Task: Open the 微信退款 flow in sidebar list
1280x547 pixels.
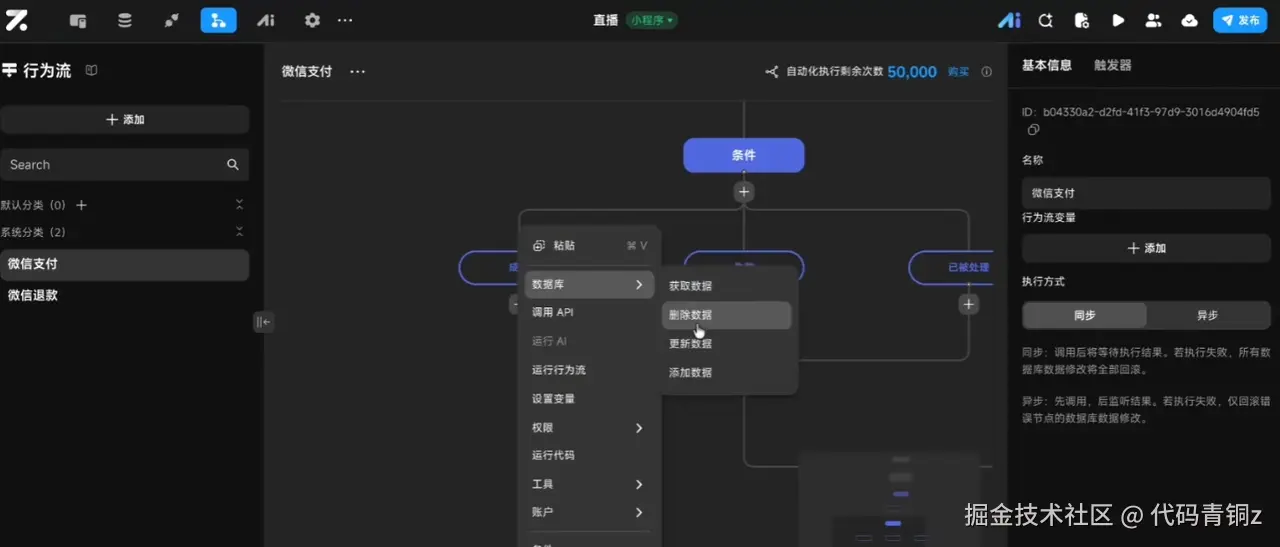Action: [x=125, y=295]
